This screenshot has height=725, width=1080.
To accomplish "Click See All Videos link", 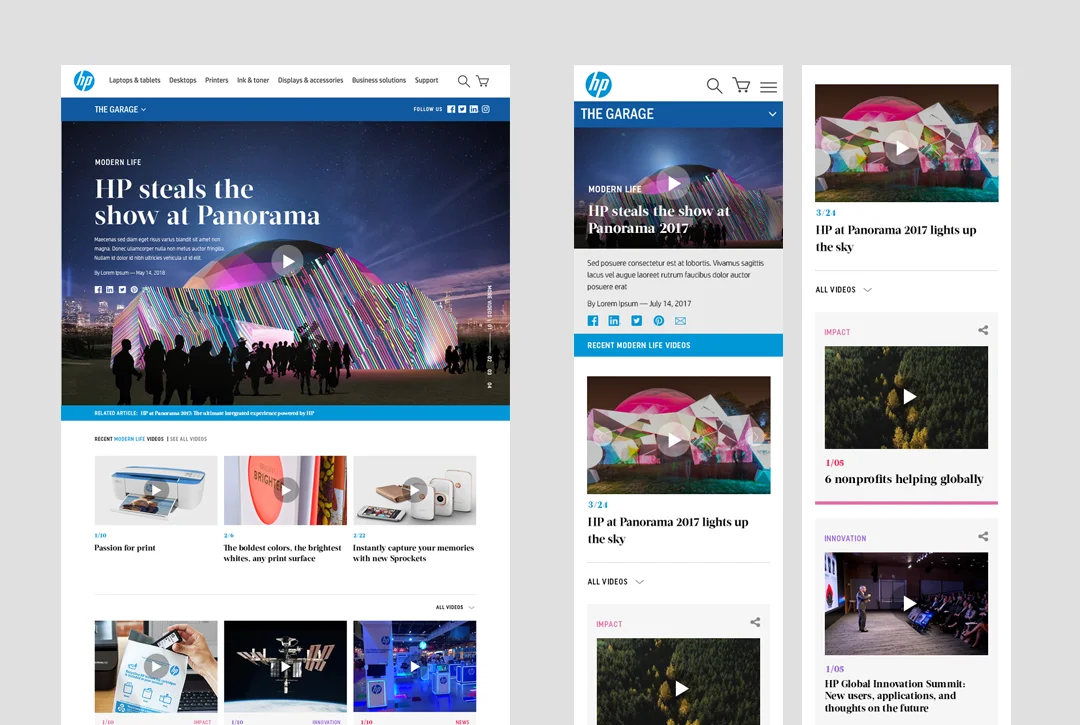I will point(188,439).
